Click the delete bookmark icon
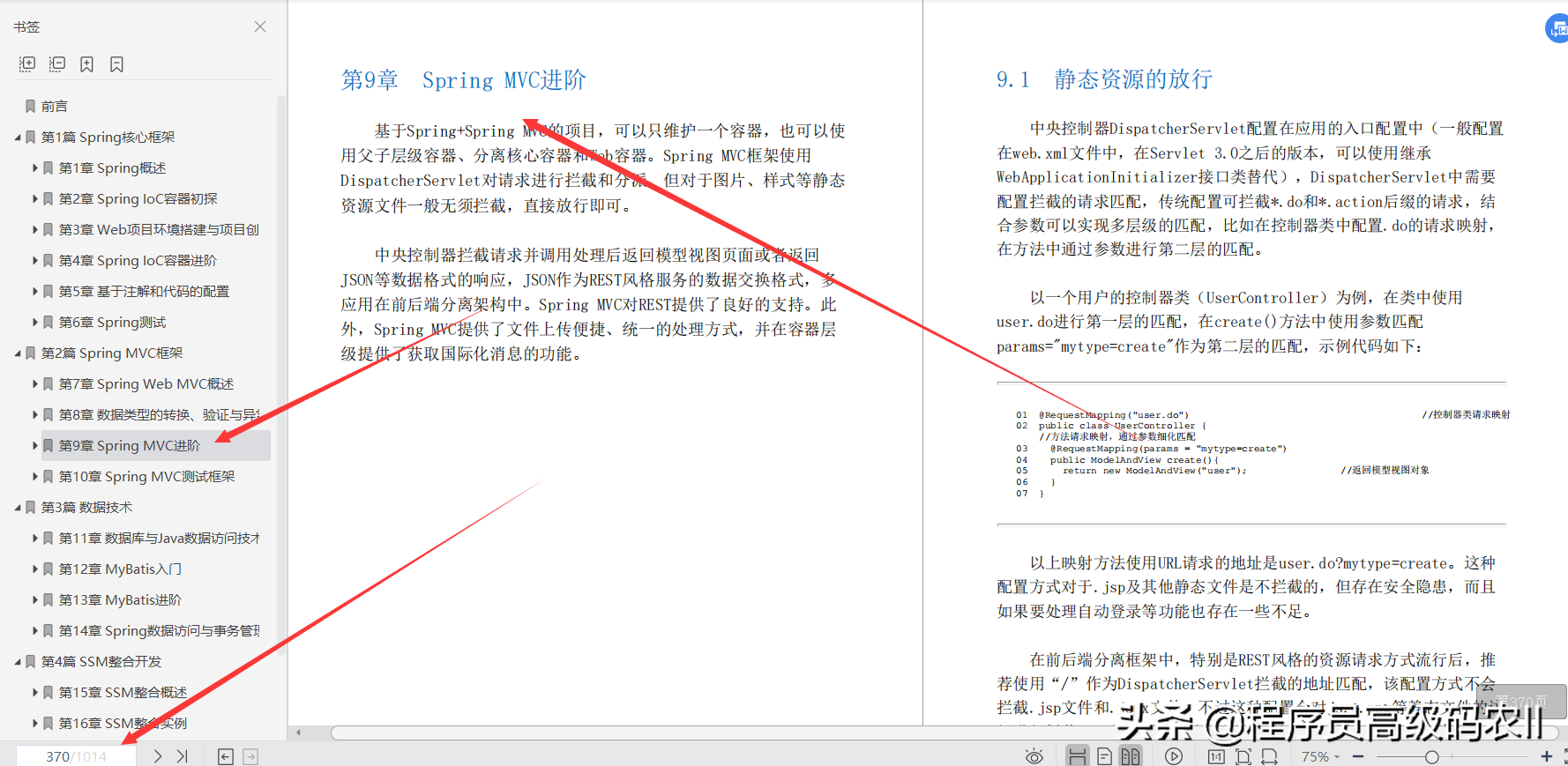1568x766 pixels. coord(116,64)
